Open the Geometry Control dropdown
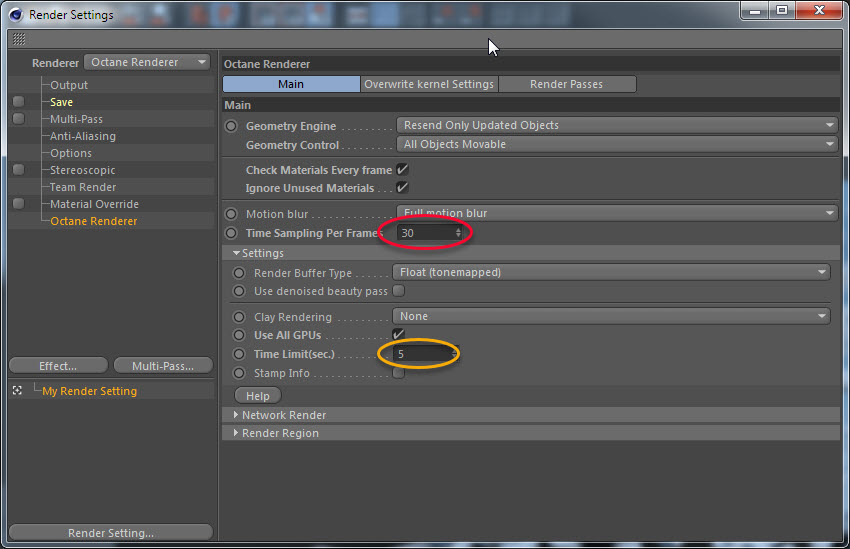The width and height of the screenshot is (850, 549). click(x=617, y=144)
